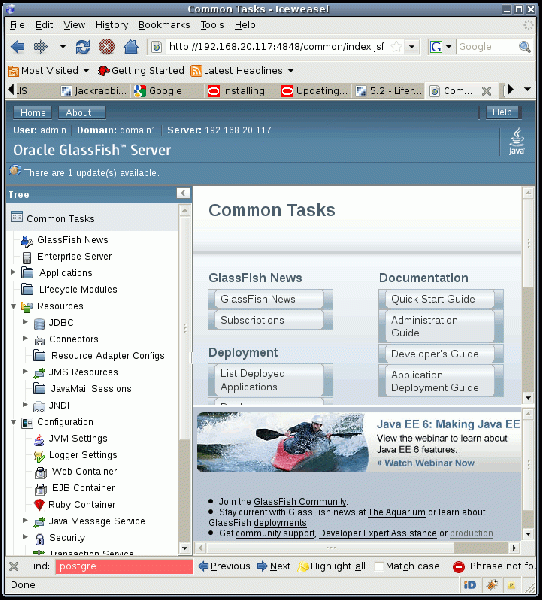Open List Deployed Applications task
542x600 pixels.
coord(270,380)
